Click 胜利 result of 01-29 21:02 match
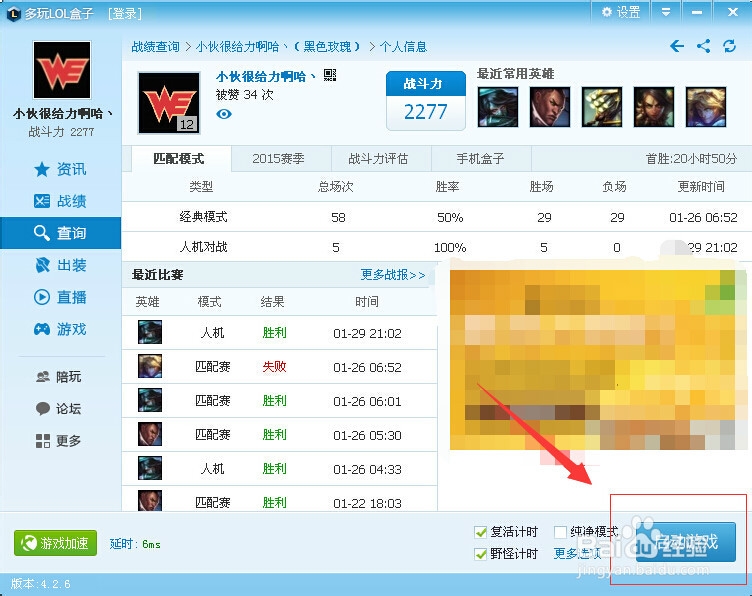Screen dimensions: 752x596 pyautogui.click(x=274, y=333)
